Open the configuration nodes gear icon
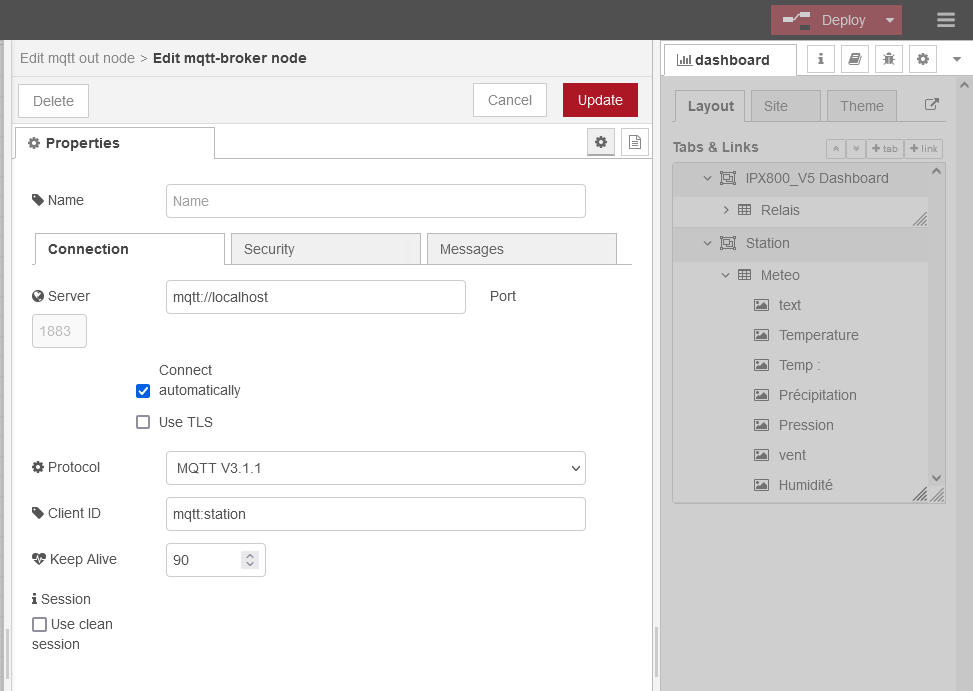 pyautogui.click(x=922, y=59)
